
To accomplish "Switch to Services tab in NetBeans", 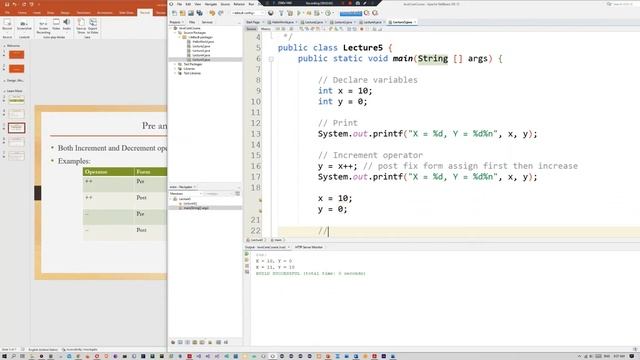I will point(207,22).
